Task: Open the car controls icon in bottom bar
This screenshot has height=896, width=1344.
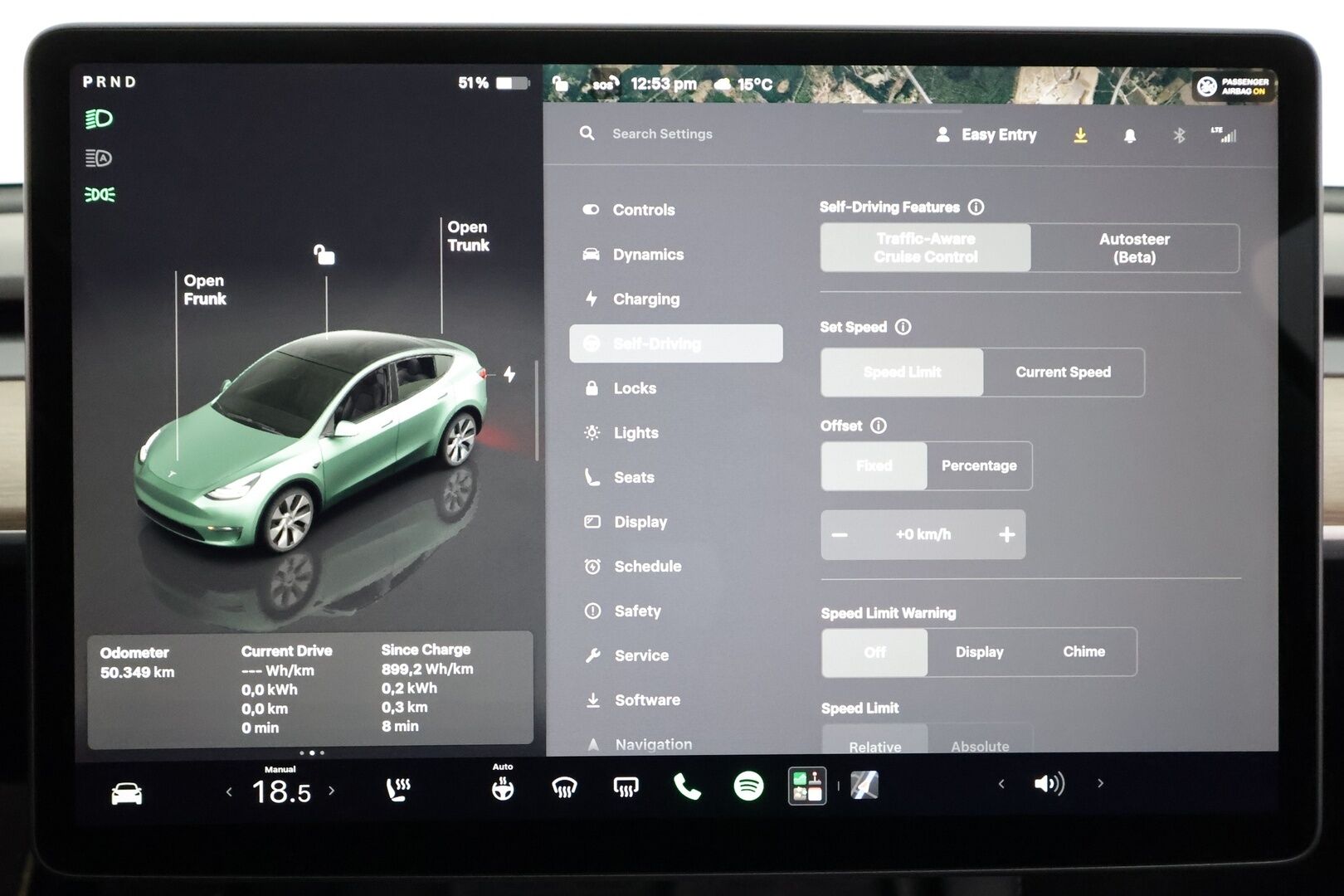Action: [126, 793]
